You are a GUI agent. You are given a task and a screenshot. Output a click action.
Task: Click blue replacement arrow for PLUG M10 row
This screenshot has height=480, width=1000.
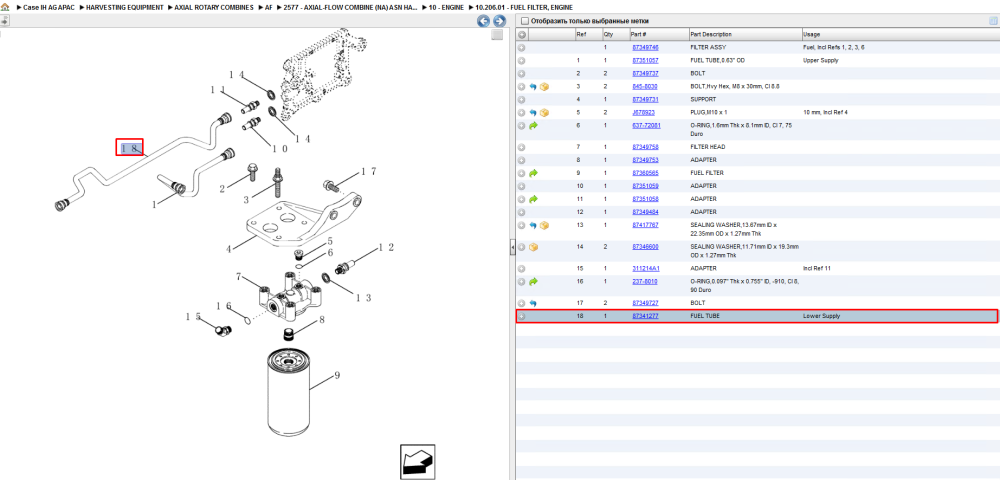(533, 112)
